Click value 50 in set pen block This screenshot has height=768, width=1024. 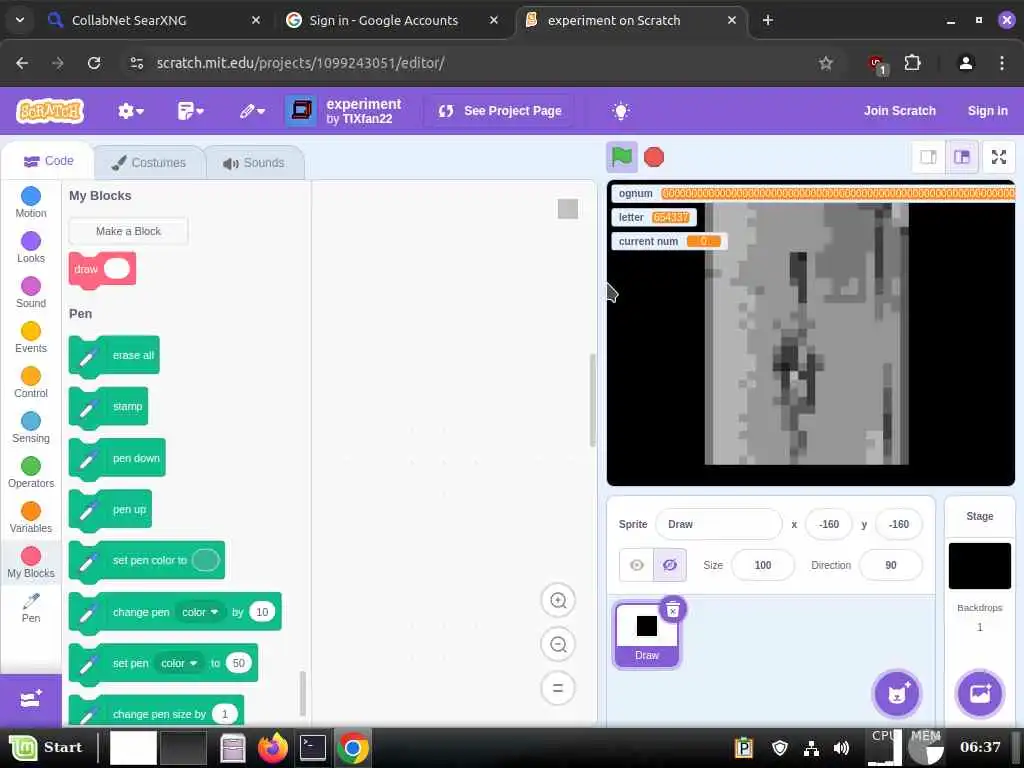pyautogui.click(x=238, y=663)
